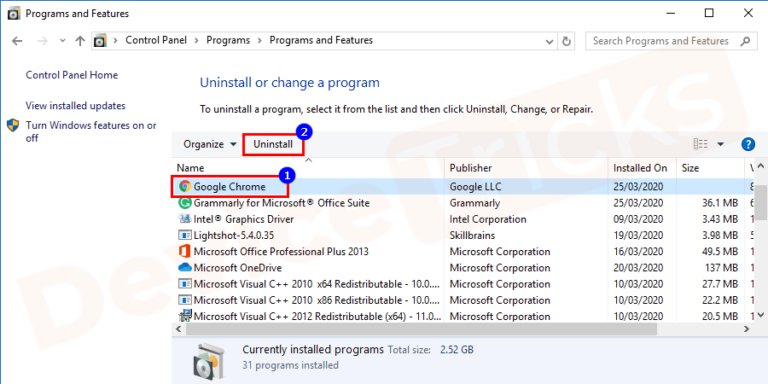The height and width of the screenshot is (384, 768).
Task: Select the Microsoft OneDrive cloud icon
Action: pyautogui.click(x=185, y=268)
